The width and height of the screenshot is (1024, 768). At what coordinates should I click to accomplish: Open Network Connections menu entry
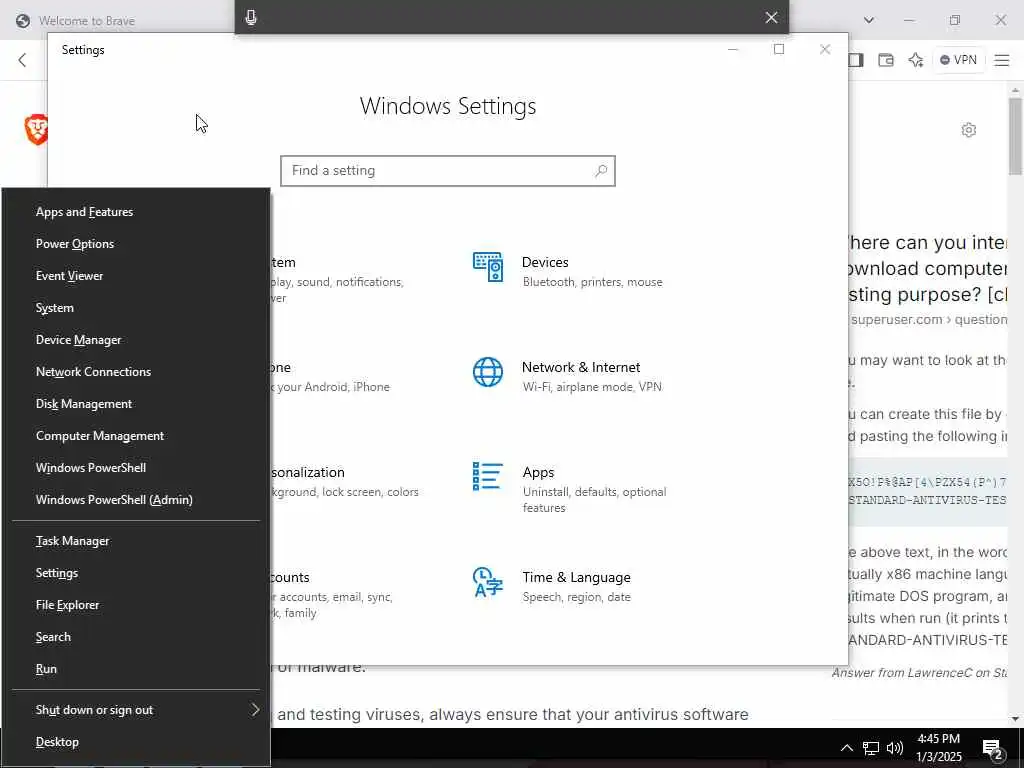(136, 372)
